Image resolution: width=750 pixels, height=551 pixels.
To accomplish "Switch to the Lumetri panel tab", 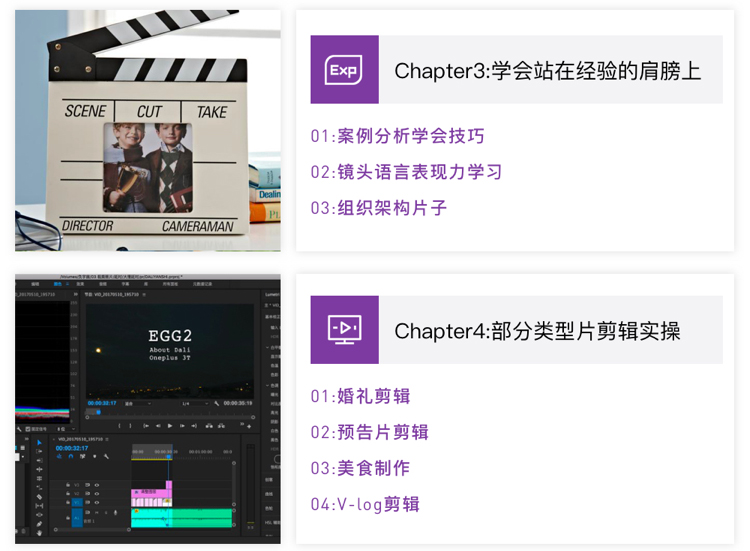I will click(272, 295).
